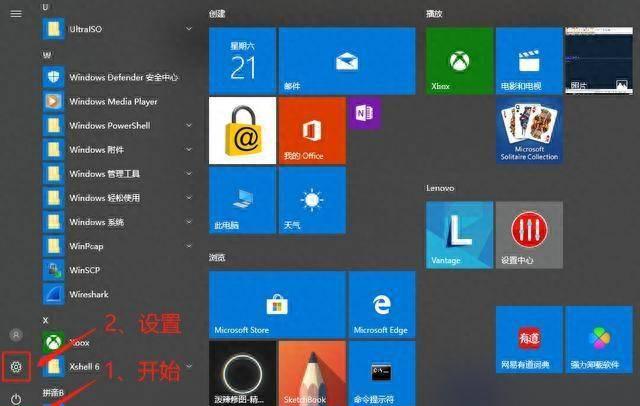The width and height of the screenshot is (640, 406).
Task: Open the Mail (邮件) tile
Action: (x=347, y=61)
